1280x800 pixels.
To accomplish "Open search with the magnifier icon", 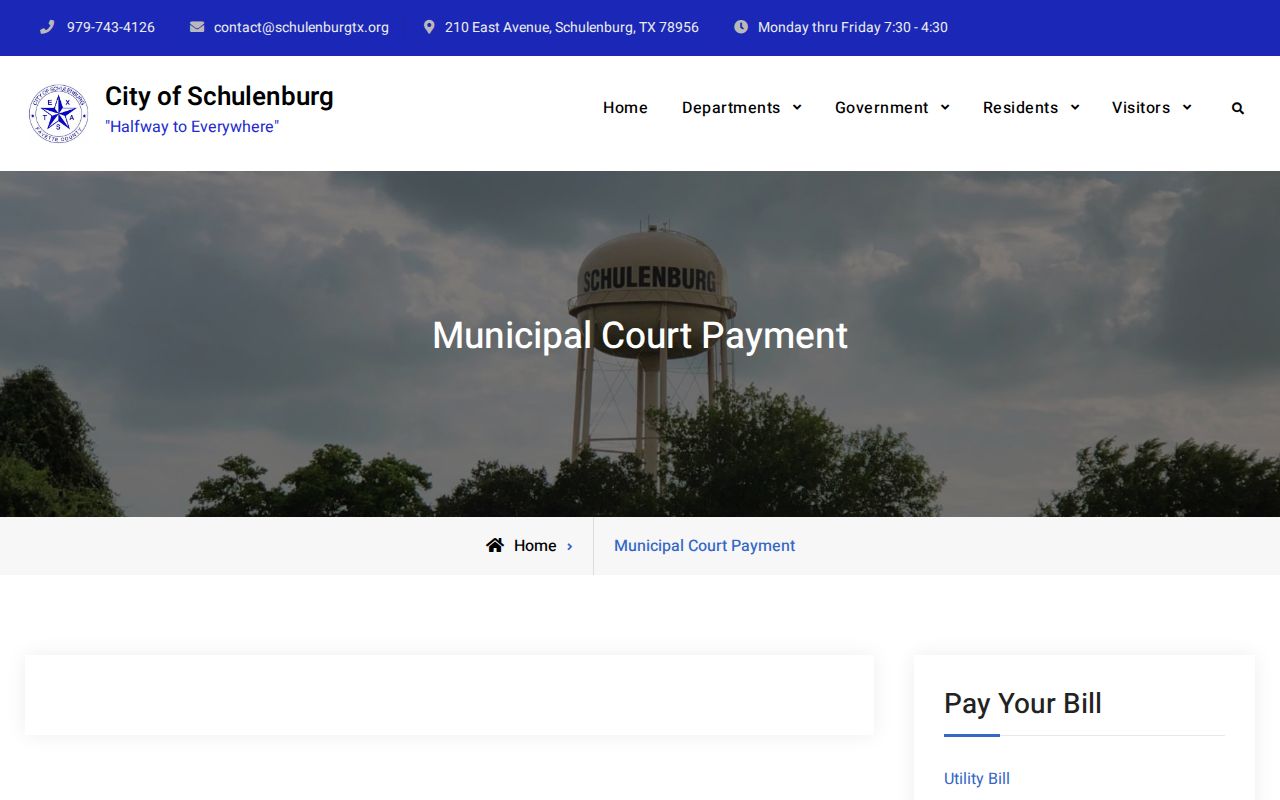I will click(x=1238, y=108).
